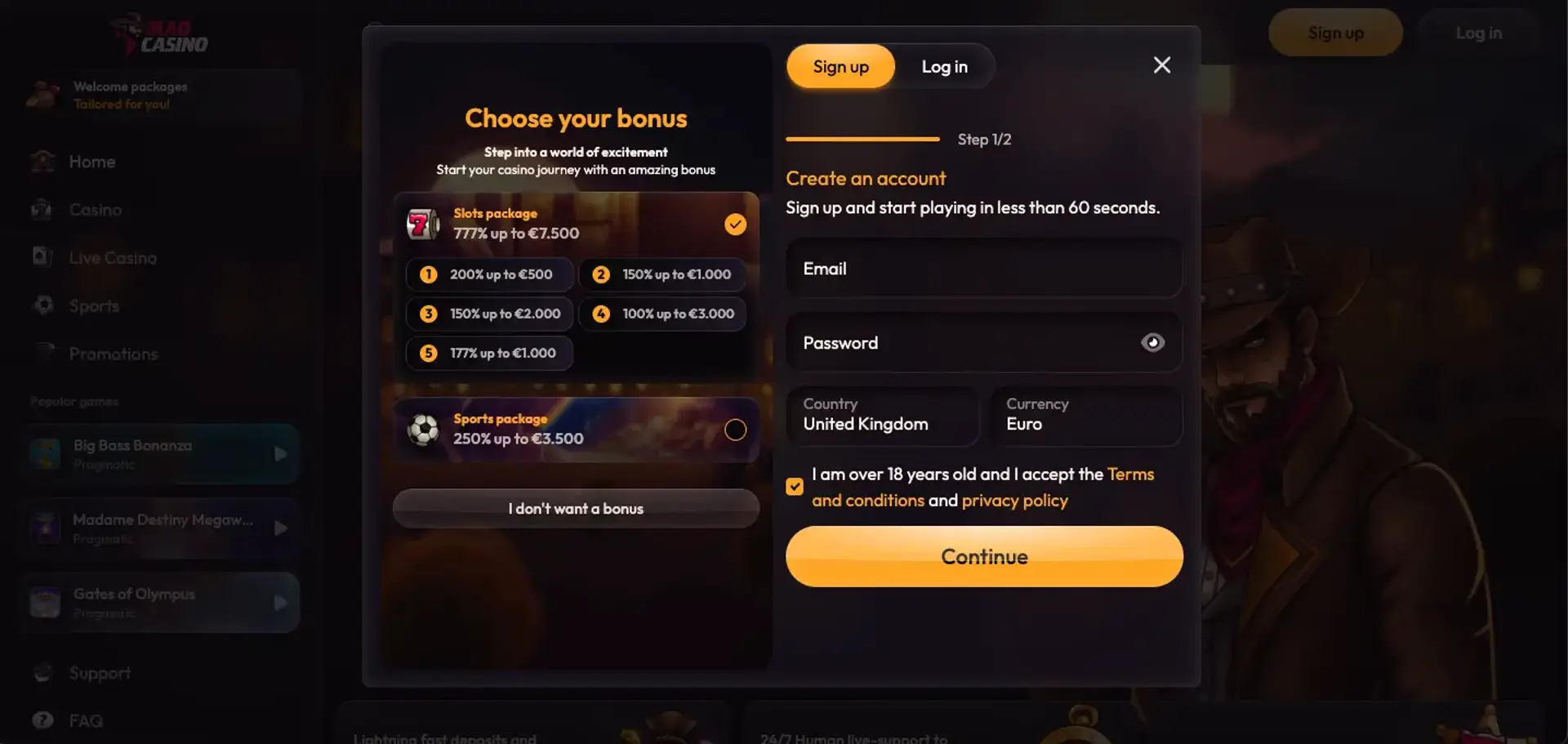
Task: Click the Step 1/2 progress bar
Action: (862, 140)
